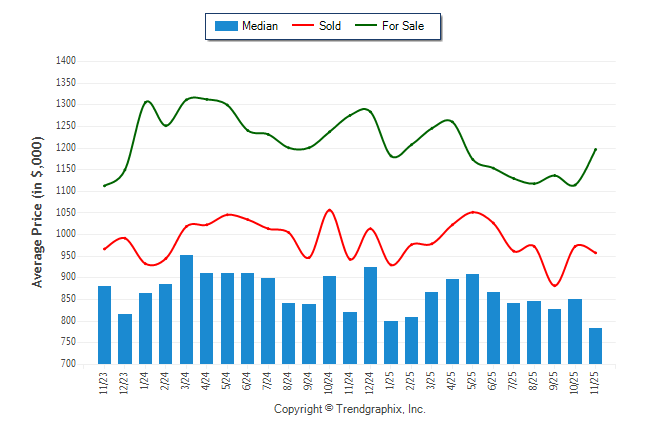Screen dimensions: 646x434
Task: Click the 1400 y-axis value label
Action: pyautogui.click(x=66, y=61)
